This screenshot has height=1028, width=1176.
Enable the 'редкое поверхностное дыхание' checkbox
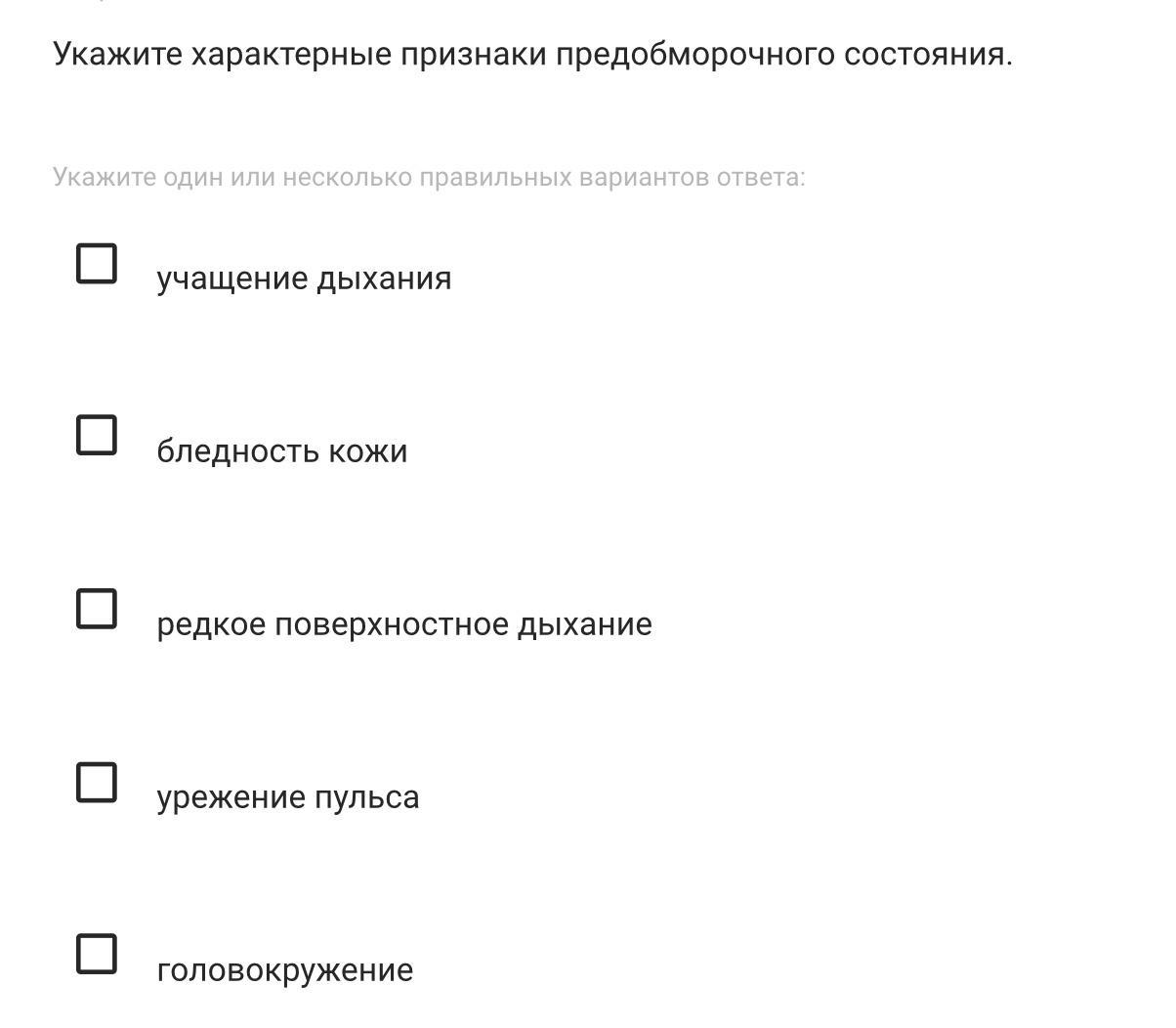97,608
